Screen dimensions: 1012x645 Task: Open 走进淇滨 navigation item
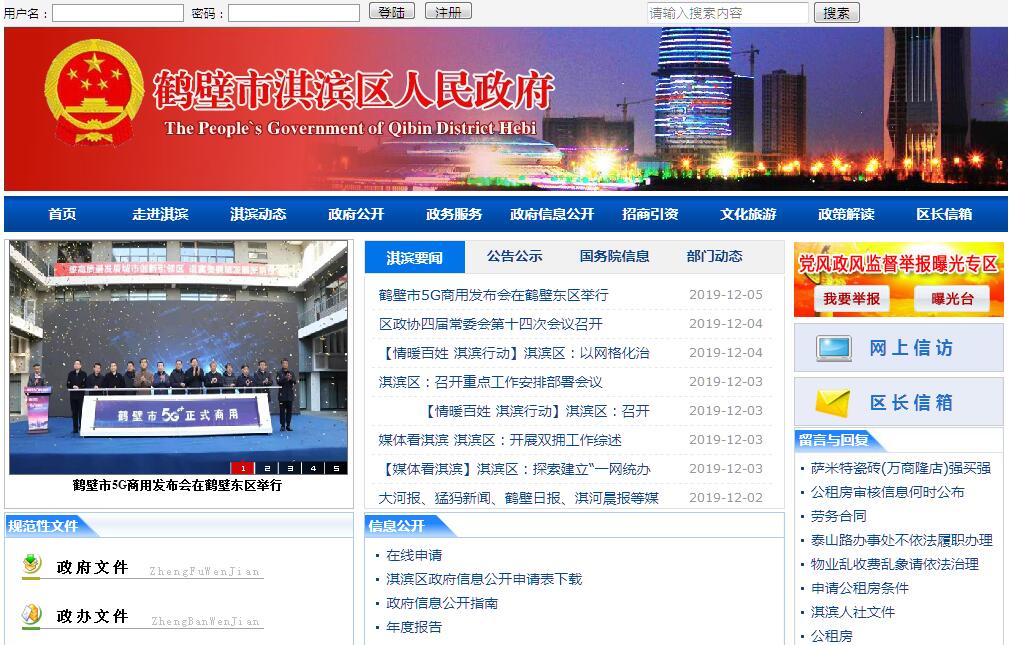(x=160, y=214)
